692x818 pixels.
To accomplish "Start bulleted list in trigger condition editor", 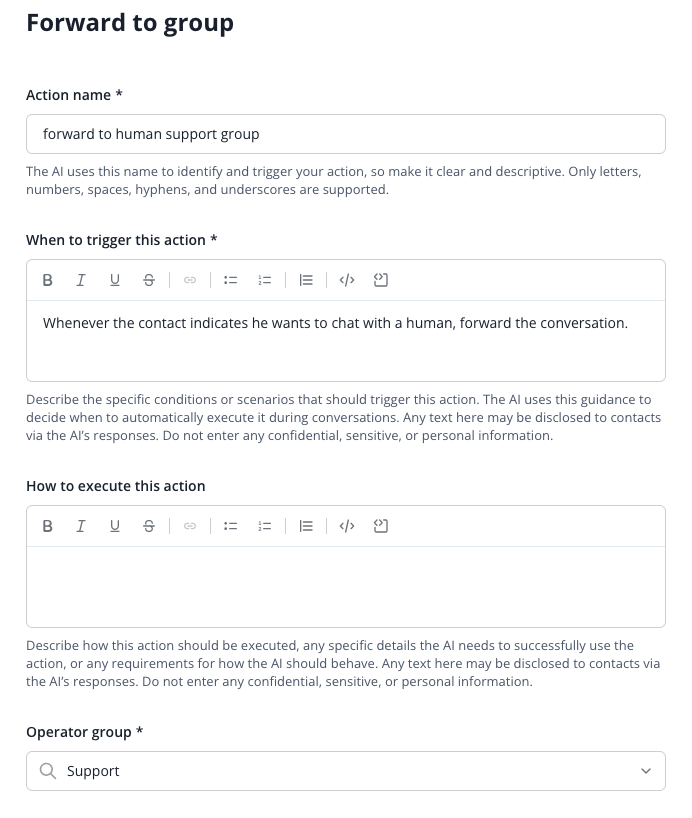I will tap(231, 280).
